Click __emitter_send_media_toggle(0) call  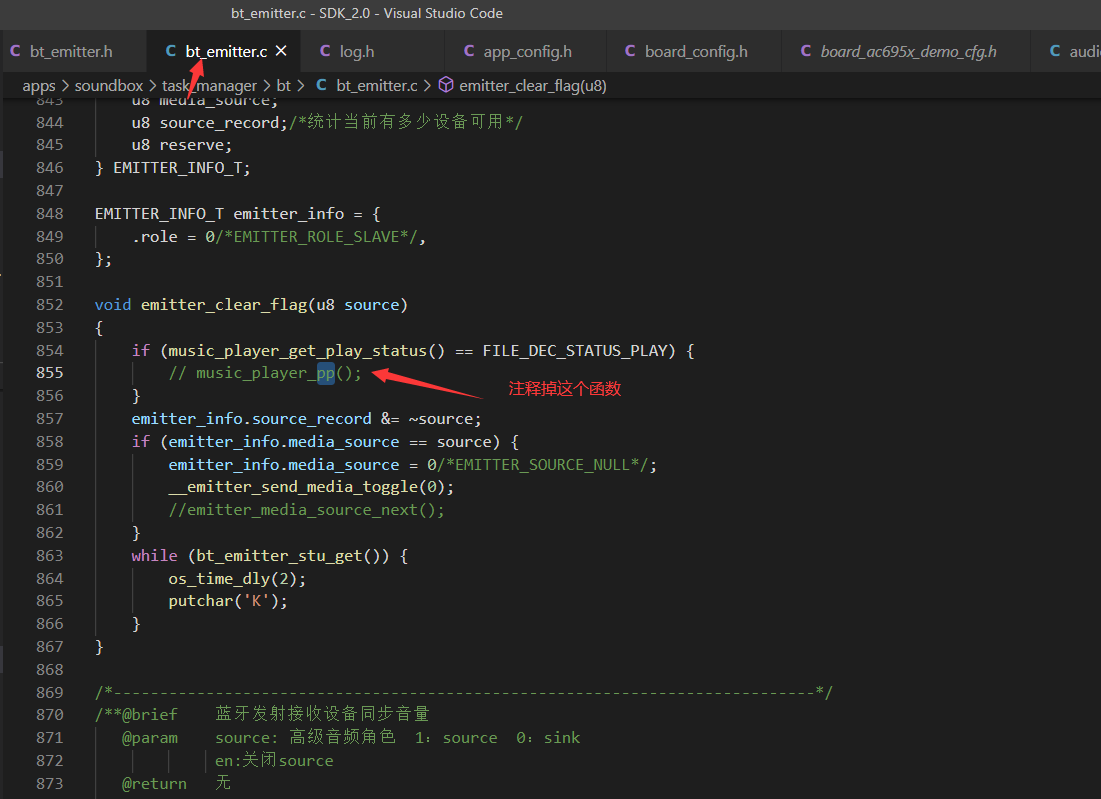point(311,487)
